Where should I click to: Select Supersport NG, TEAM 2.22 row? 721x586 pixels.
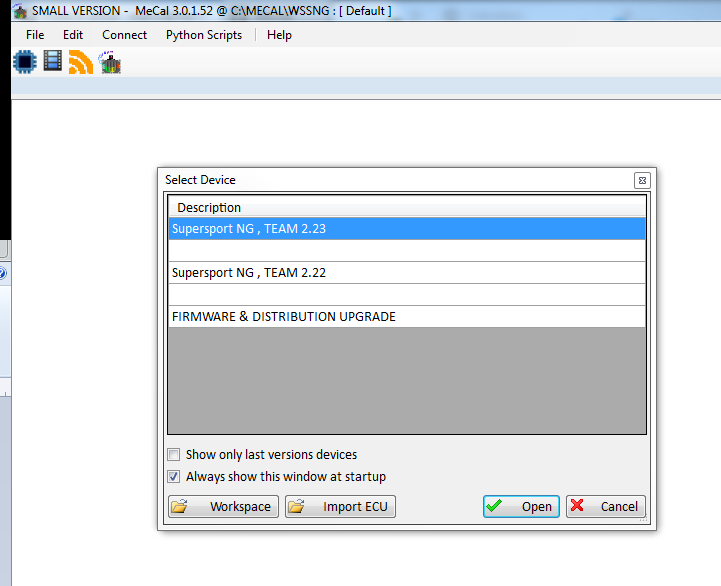407,273
